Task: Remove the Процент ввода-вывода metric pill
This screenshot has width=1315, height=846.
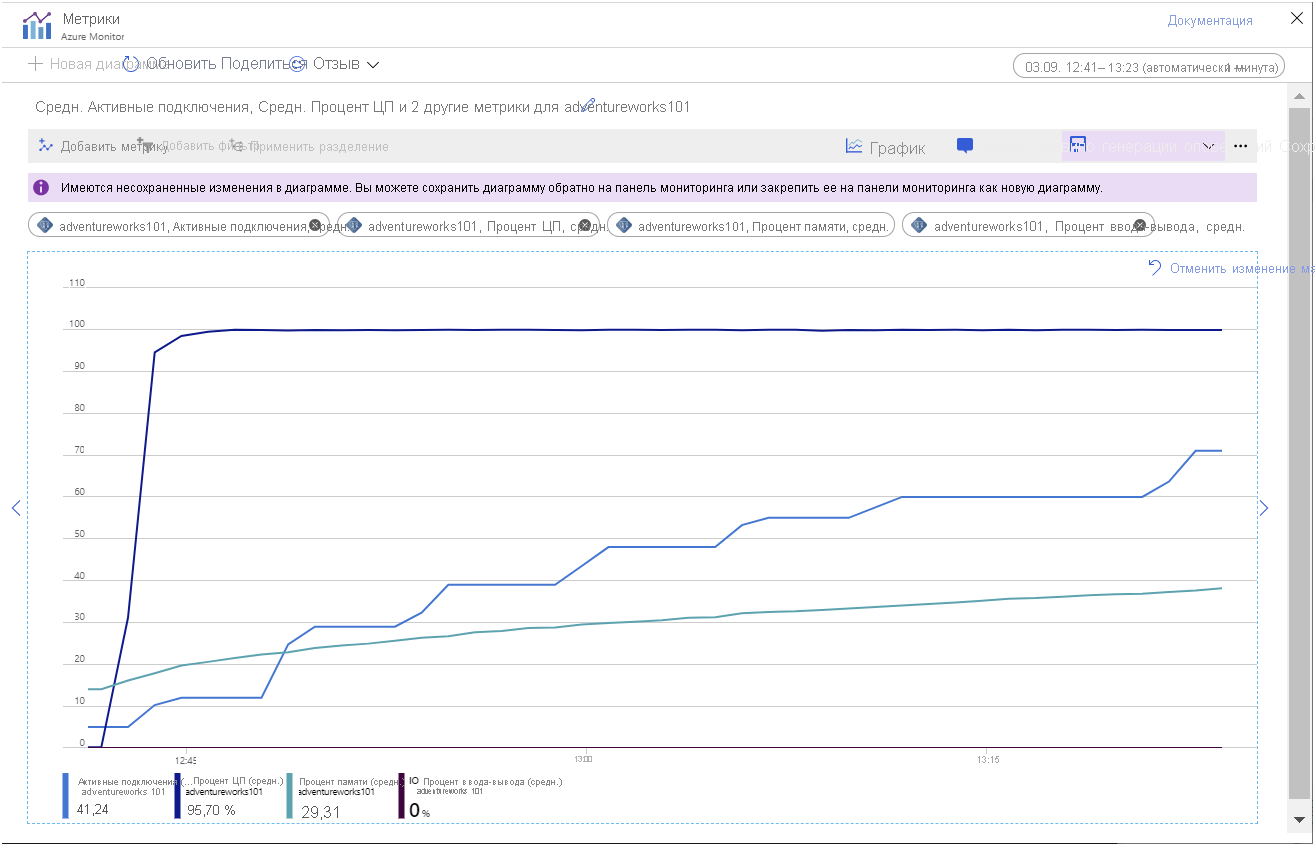Action: (1139, 225)
